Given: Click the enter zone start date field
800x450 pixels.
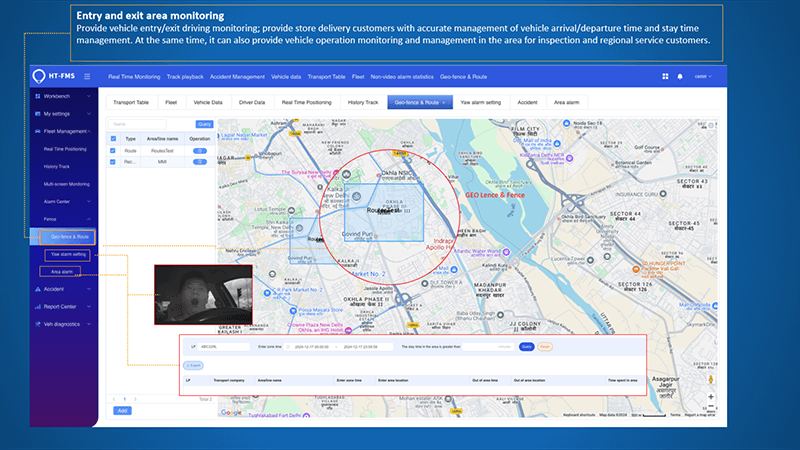Looking at the screenshot, I should tap(312, 347).
